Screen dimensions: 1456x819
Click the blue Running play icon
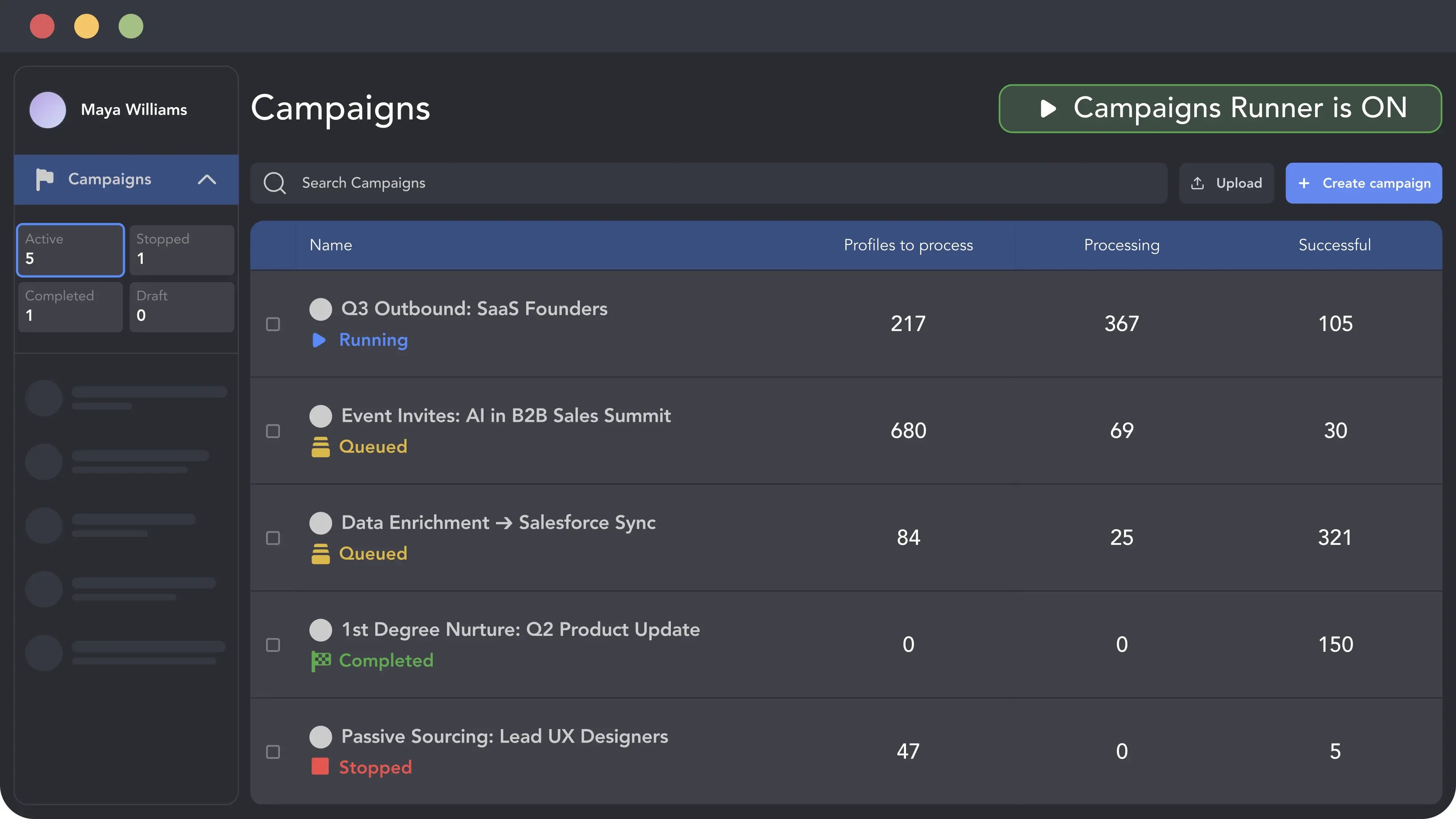point(319,340)
